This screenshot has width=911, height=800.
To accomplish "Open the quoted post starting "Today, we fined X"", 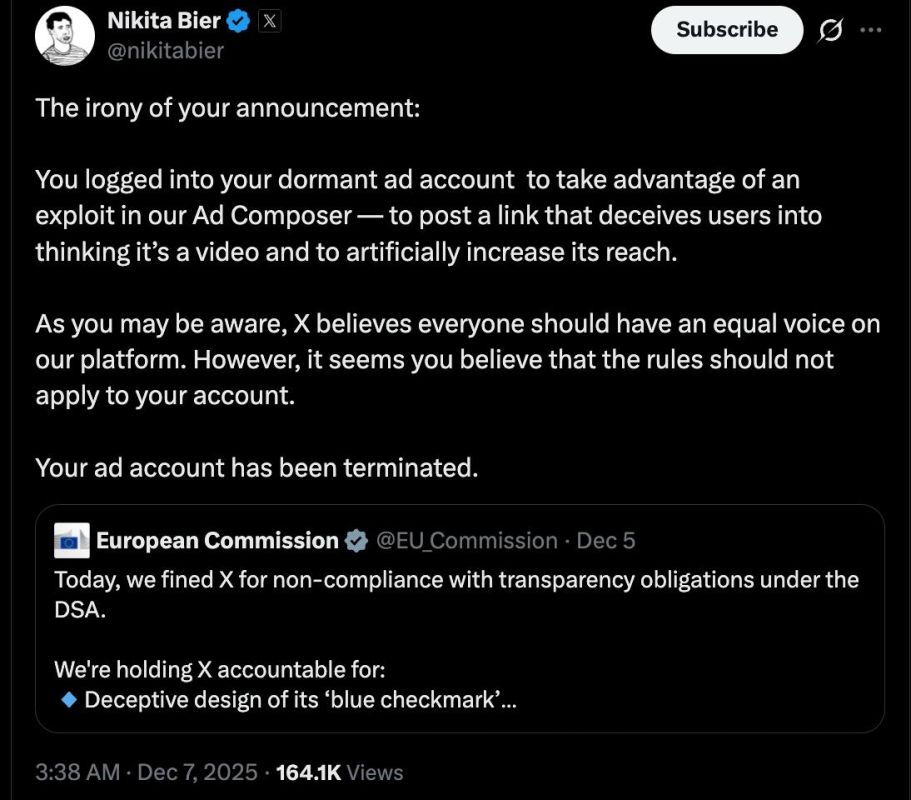I will tap(456, 580).
